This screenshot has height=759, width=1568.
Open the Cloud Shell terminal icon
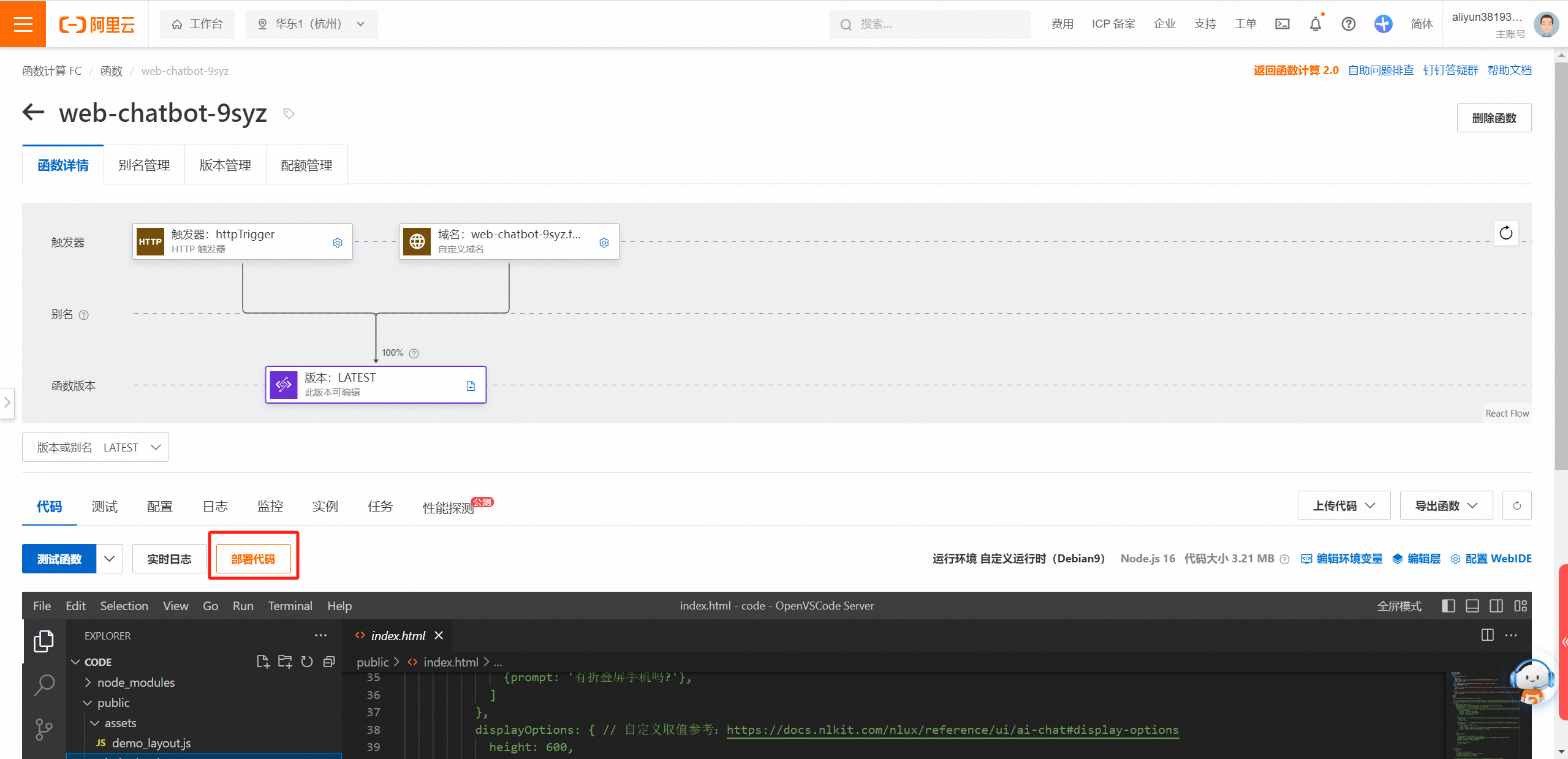(1282, 24)
